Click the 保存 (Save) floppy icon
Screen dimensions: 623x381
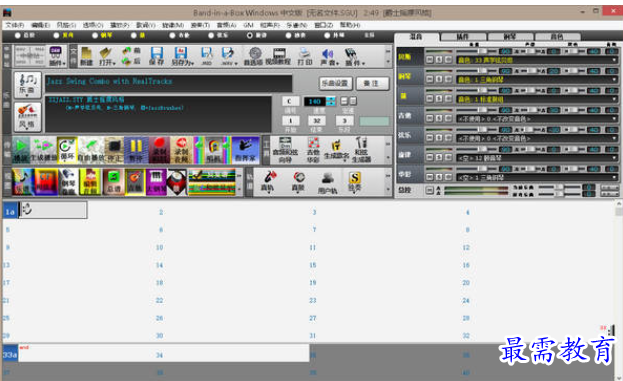coord(156,56)
